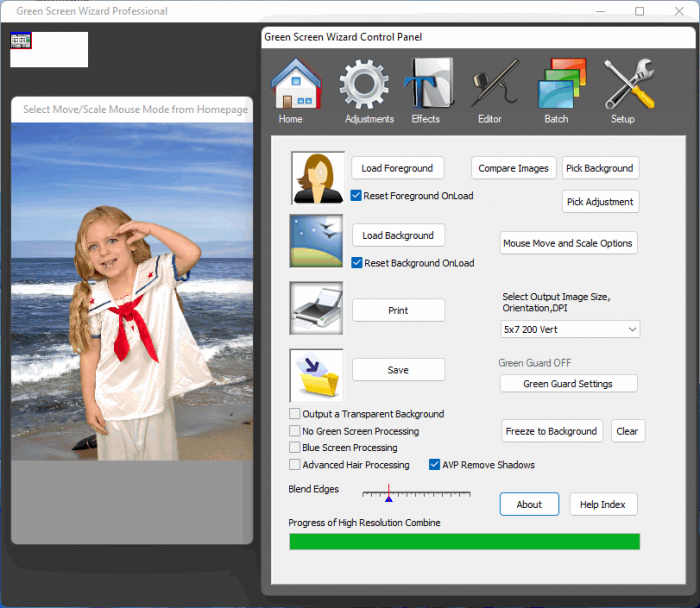This screenshot has width=700, height=608.
Task: Click the Load Foreground button
Action: 398,168
